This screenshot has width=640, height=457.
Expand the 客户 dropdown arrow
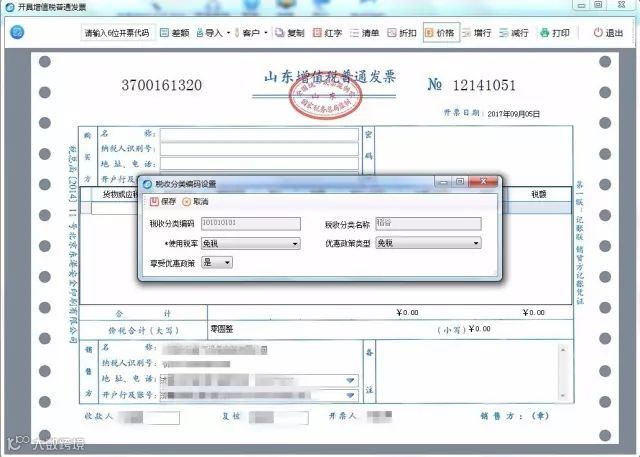pos(266,33)
